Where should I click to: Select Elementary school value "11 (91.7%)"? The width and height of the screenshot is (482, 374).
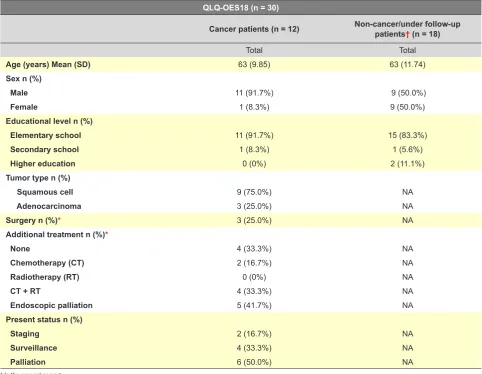(254, 135)
